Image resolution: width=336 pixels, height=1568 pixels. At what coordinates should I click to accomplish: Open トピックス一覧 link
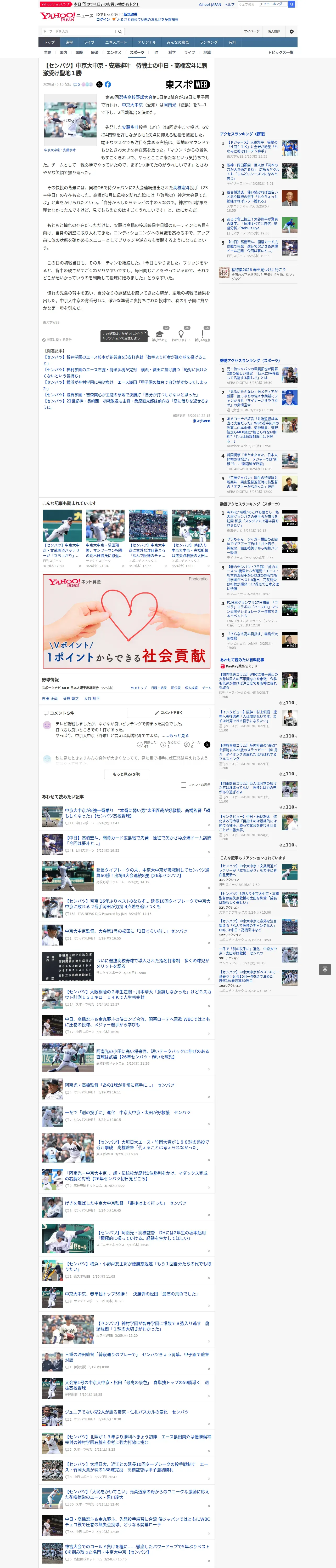[x=281, y=52]
